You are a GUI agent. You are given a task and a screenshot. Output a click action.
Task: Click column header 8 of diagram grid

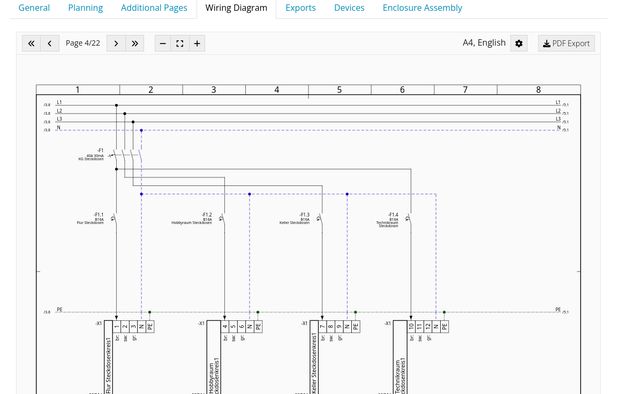(x=538, y=89)
